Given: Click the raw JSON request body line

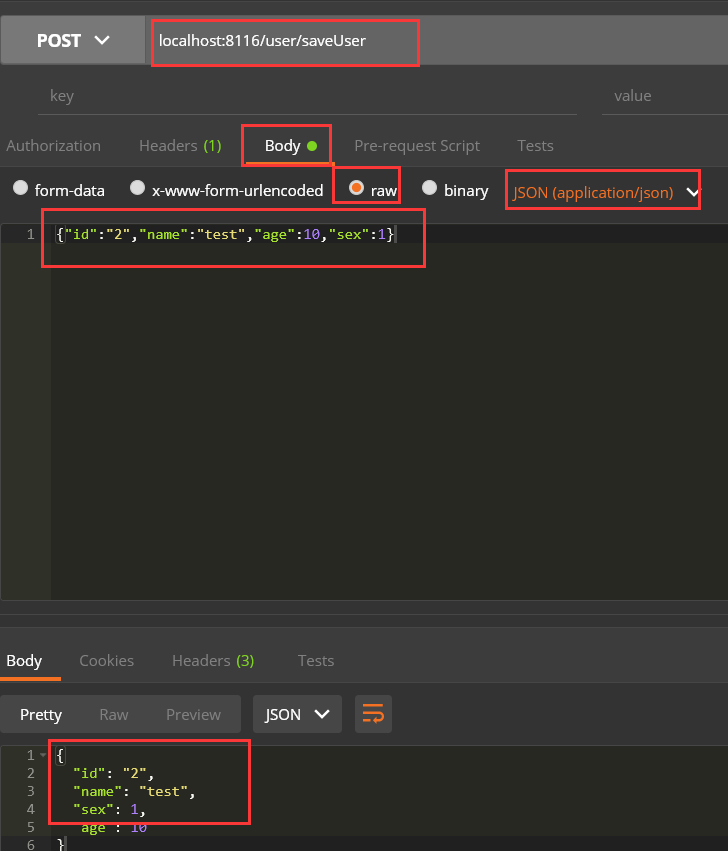Looking at the screenshot, I should [x=226, y=234].
